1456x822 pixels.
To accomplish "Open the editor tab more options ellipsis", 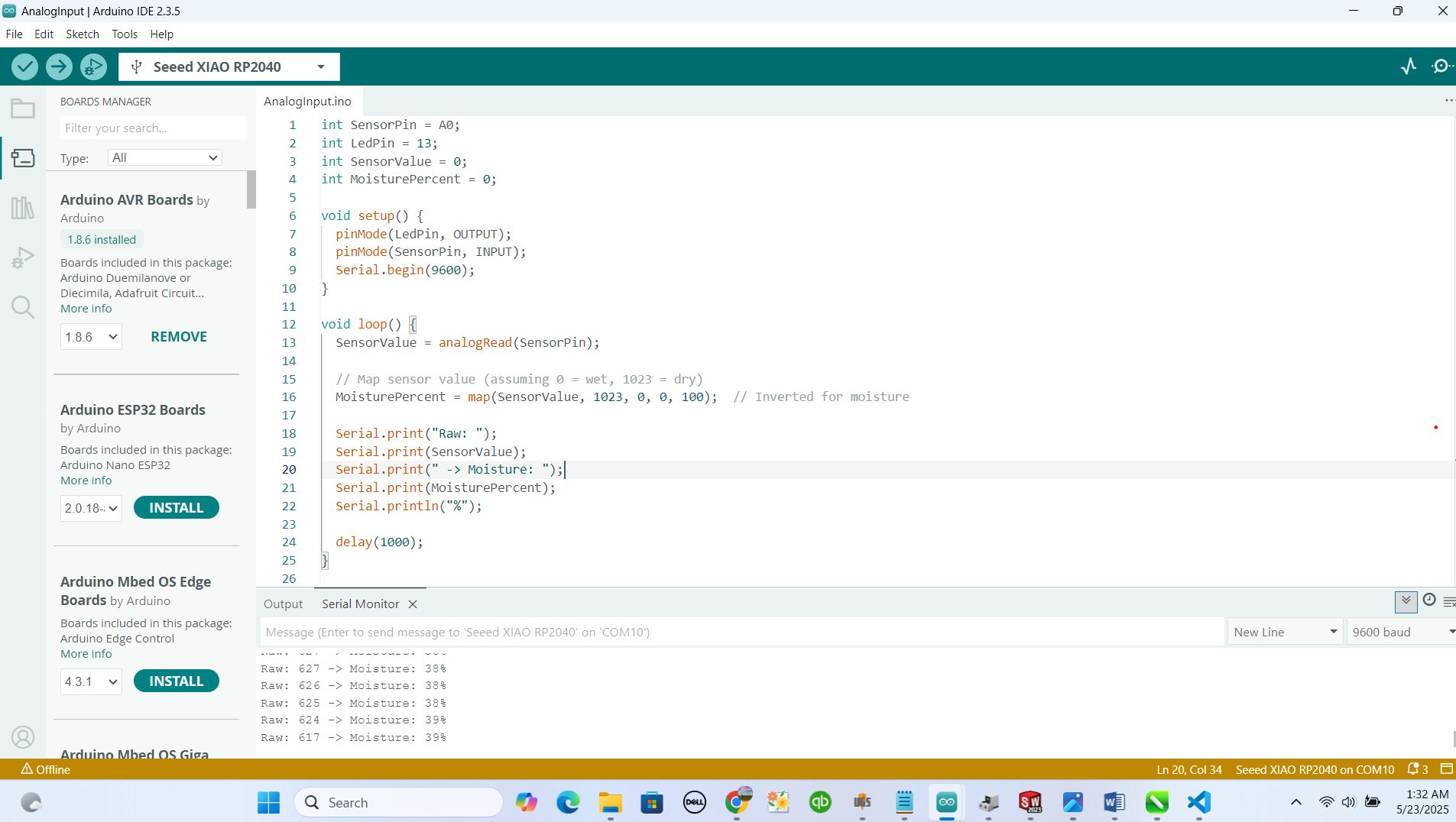I will pyautogui.click(x=1448, y=101).
